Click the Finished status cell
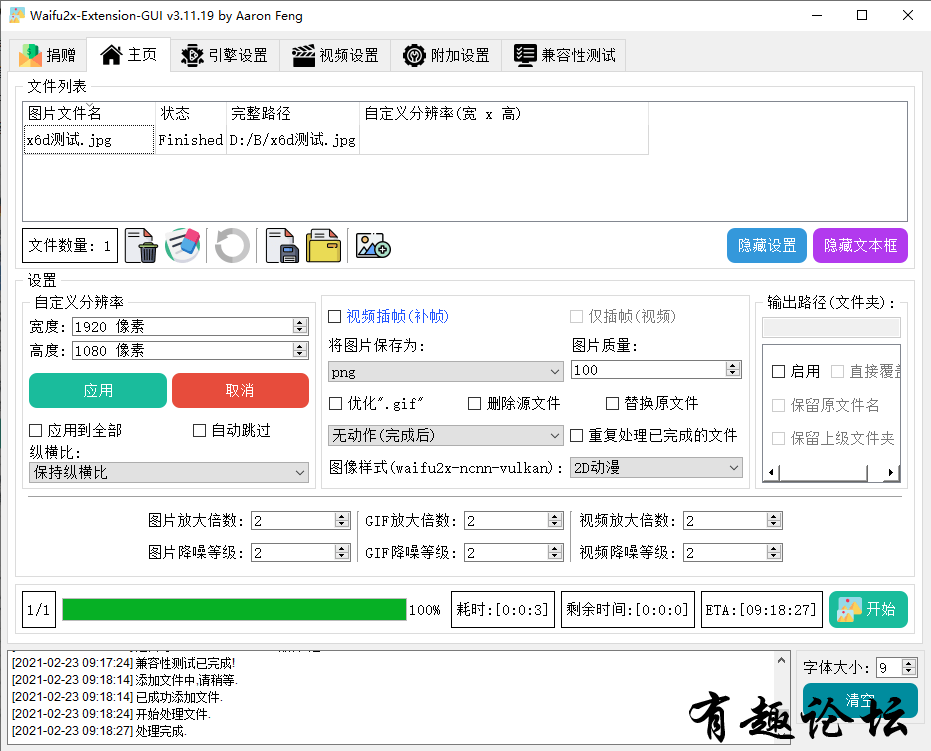 191,140
